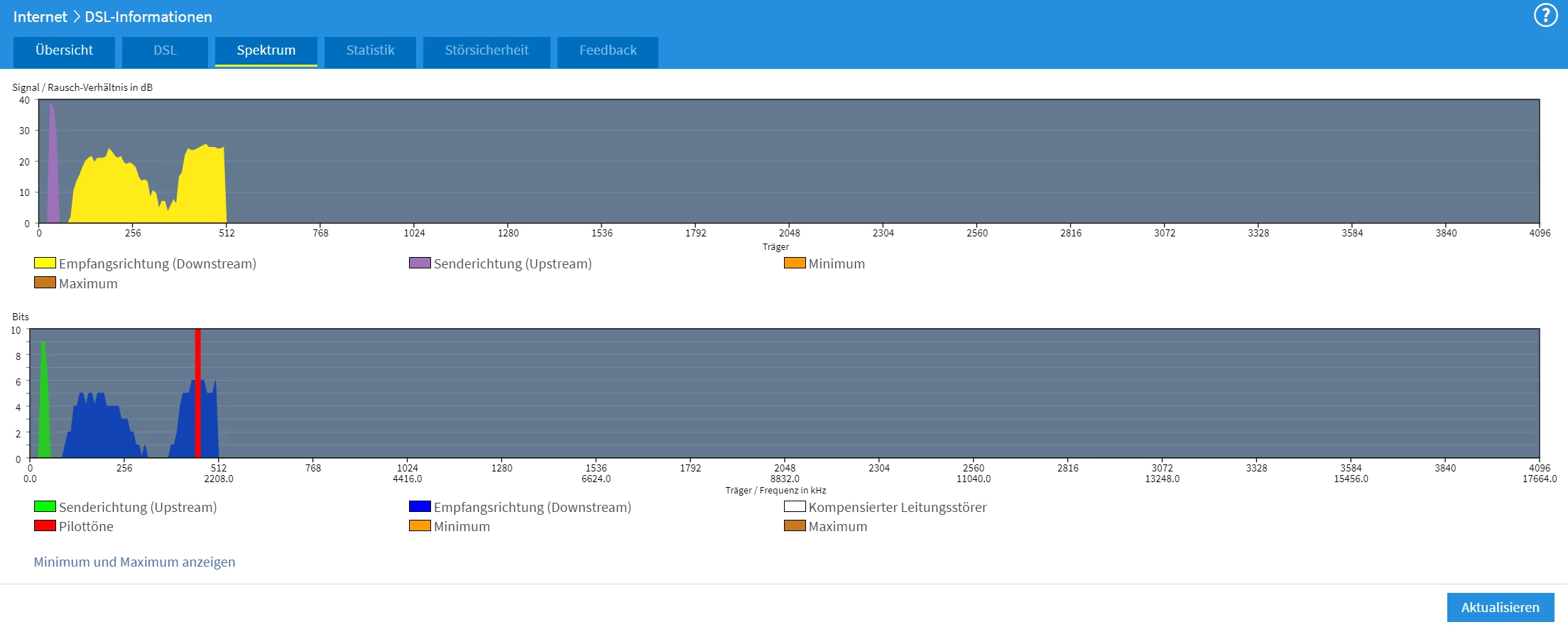Viewport: 1568px width, 627px height.
Task: Click purple Upstream swatch in SNR legend
Action: [420, 263]
